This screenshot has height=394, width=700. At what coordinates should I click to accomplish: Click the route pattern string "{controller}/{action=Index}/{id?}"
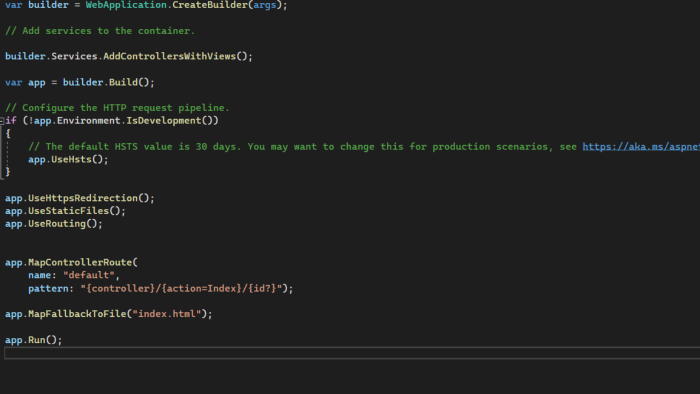point(181,289)
